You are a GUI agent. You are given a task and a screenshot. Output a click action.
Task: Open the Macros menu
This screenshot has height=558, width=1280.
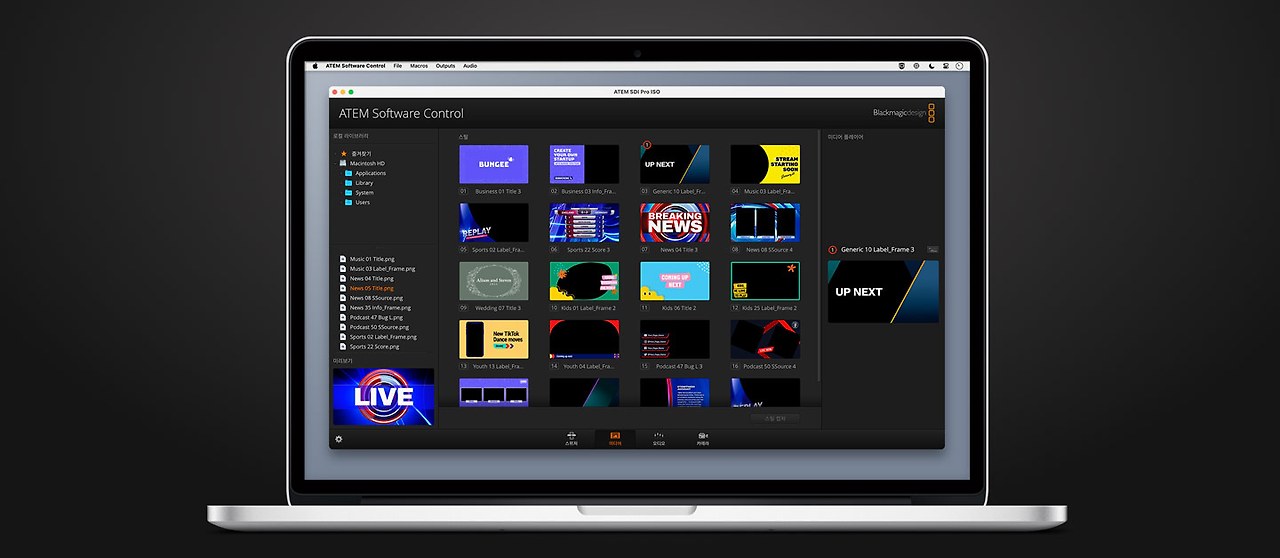pos(419,66)
